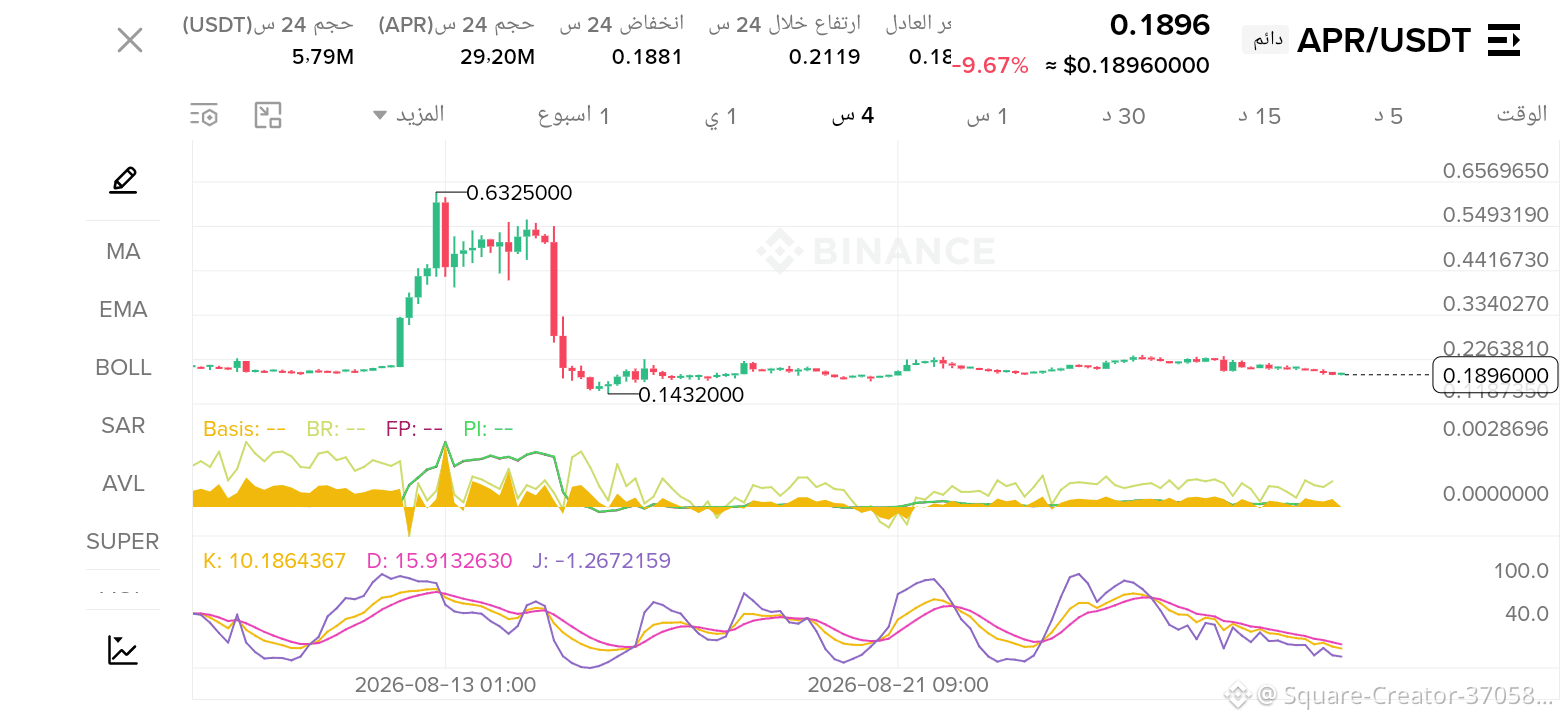Click the 24h low value 0.1881
Image resolution: width=1560 pixels, height=720 pixels.
[x=647, y=57]
